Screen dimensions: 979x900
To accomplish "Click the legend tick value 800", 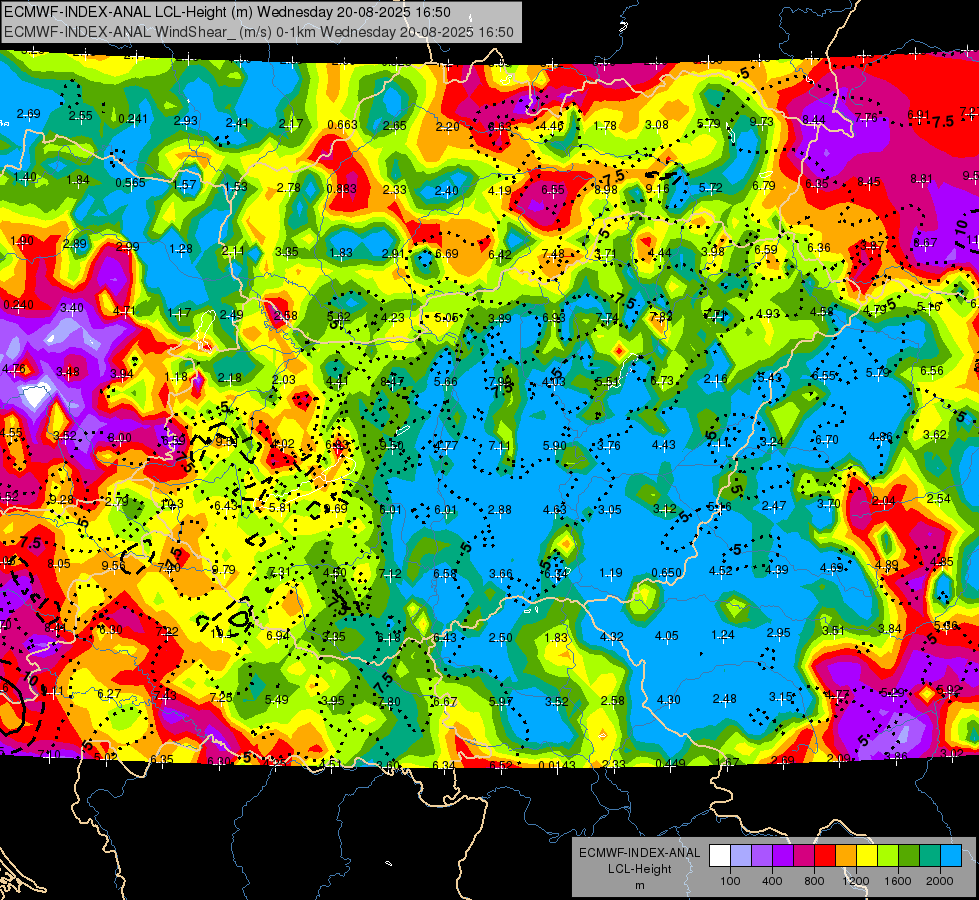I will pyautogui.click(x=814, y=881).
